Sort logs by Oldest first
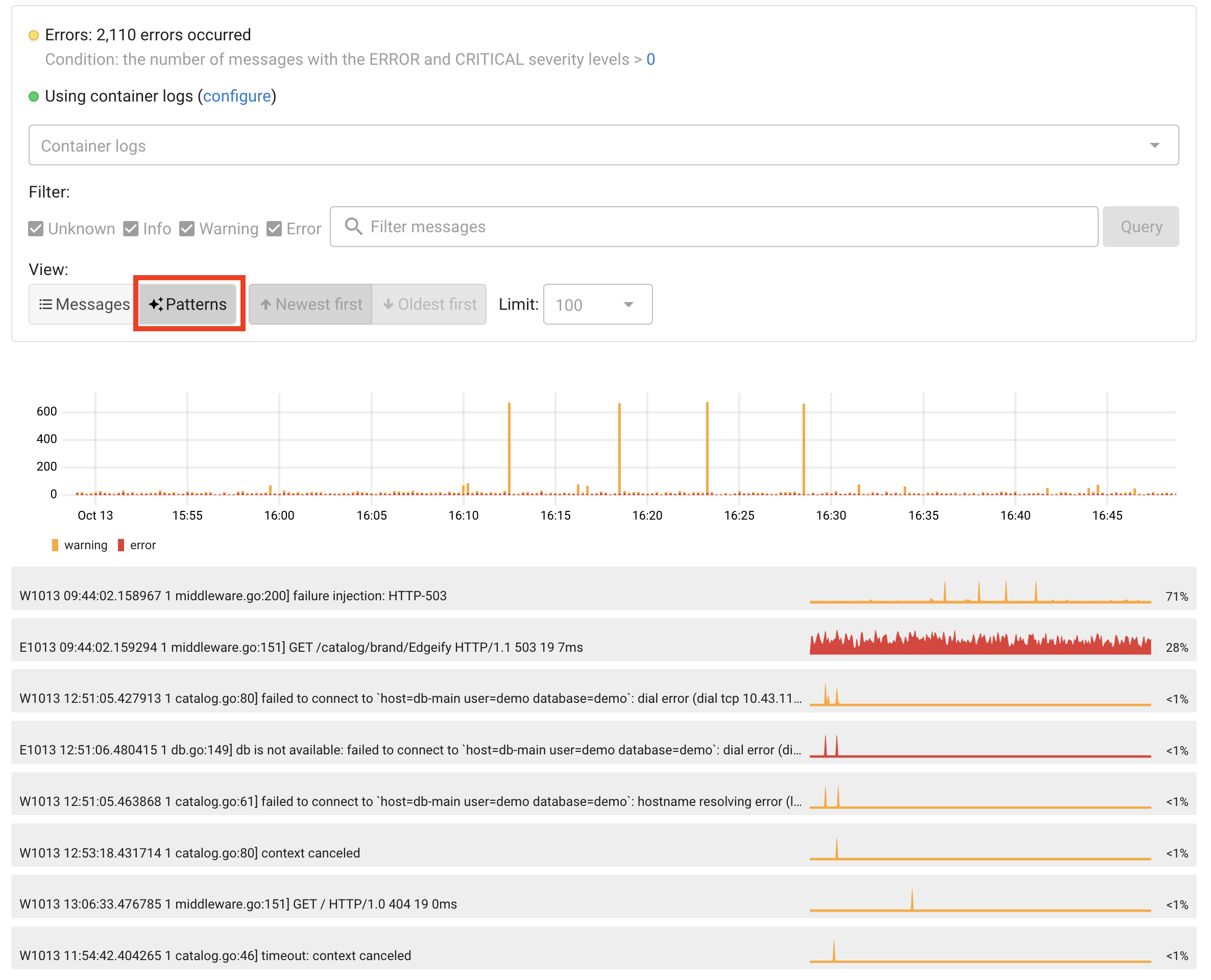Screen dimensions: 1211x980 [429, 304]
